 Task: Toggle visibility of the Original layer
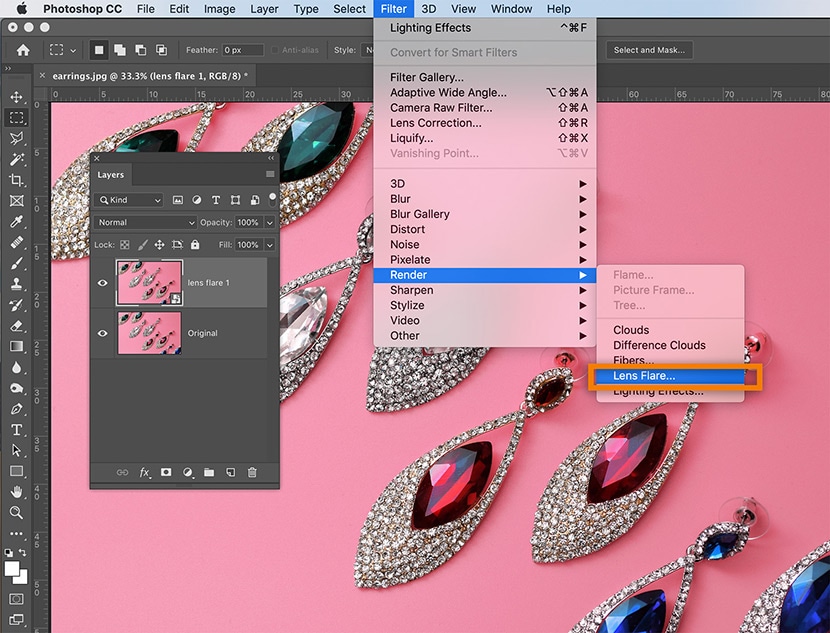102,333
